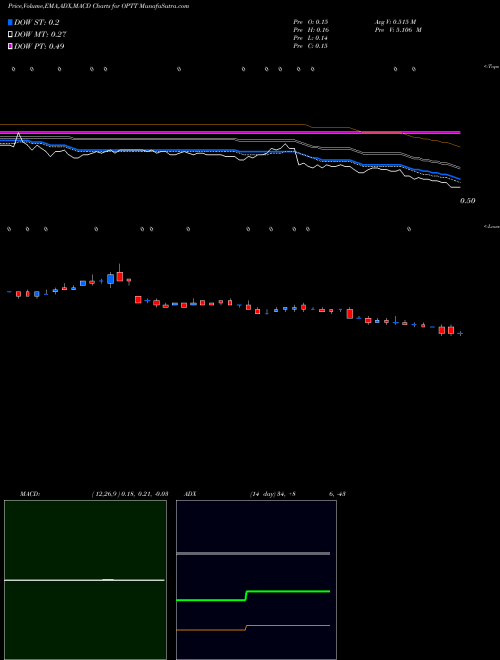Click the 'Avg V: 0.315 M' volume text

click(396, 22)
